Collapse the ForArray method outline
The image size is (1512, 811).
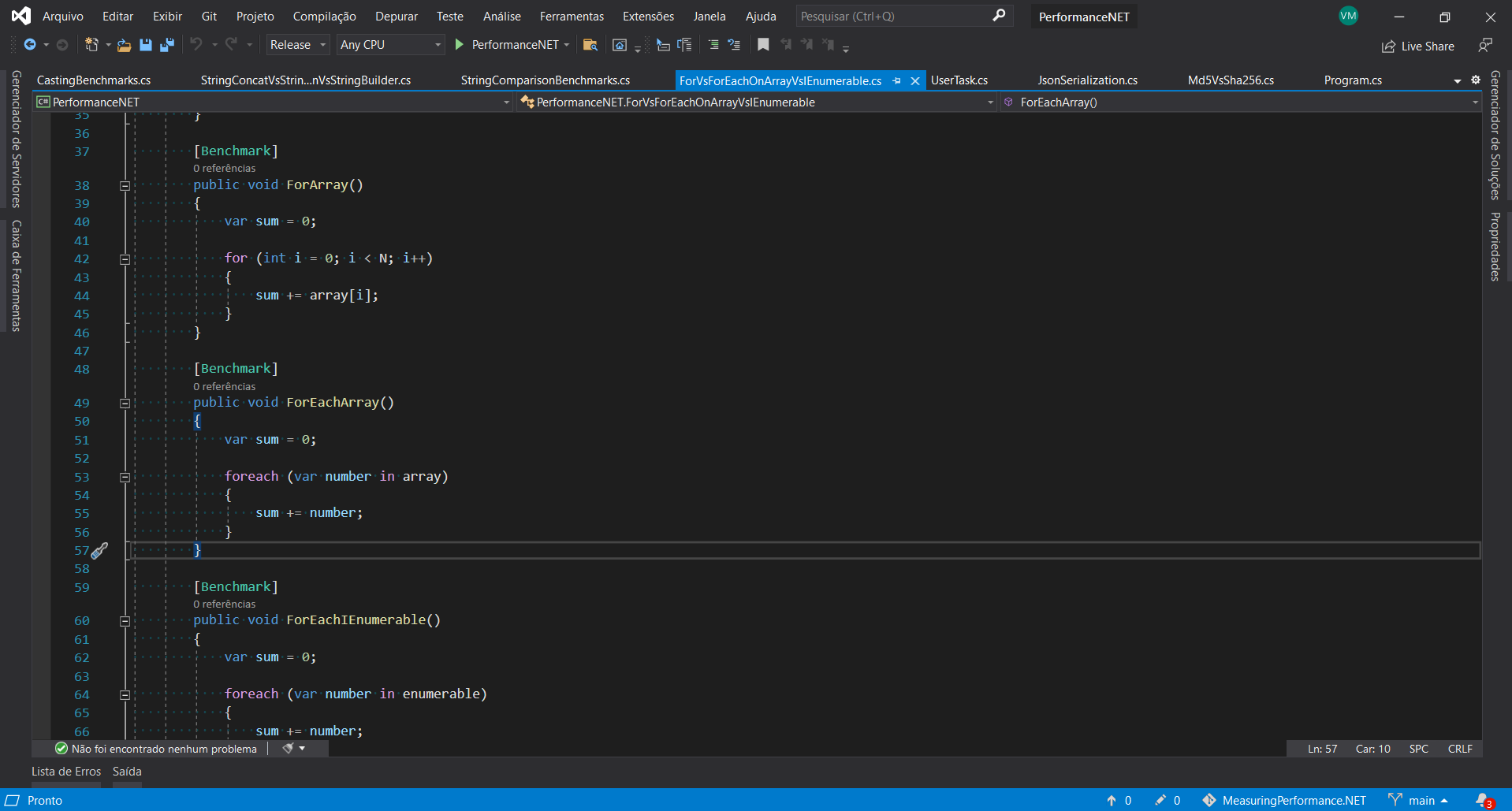[x=125, y=186]
